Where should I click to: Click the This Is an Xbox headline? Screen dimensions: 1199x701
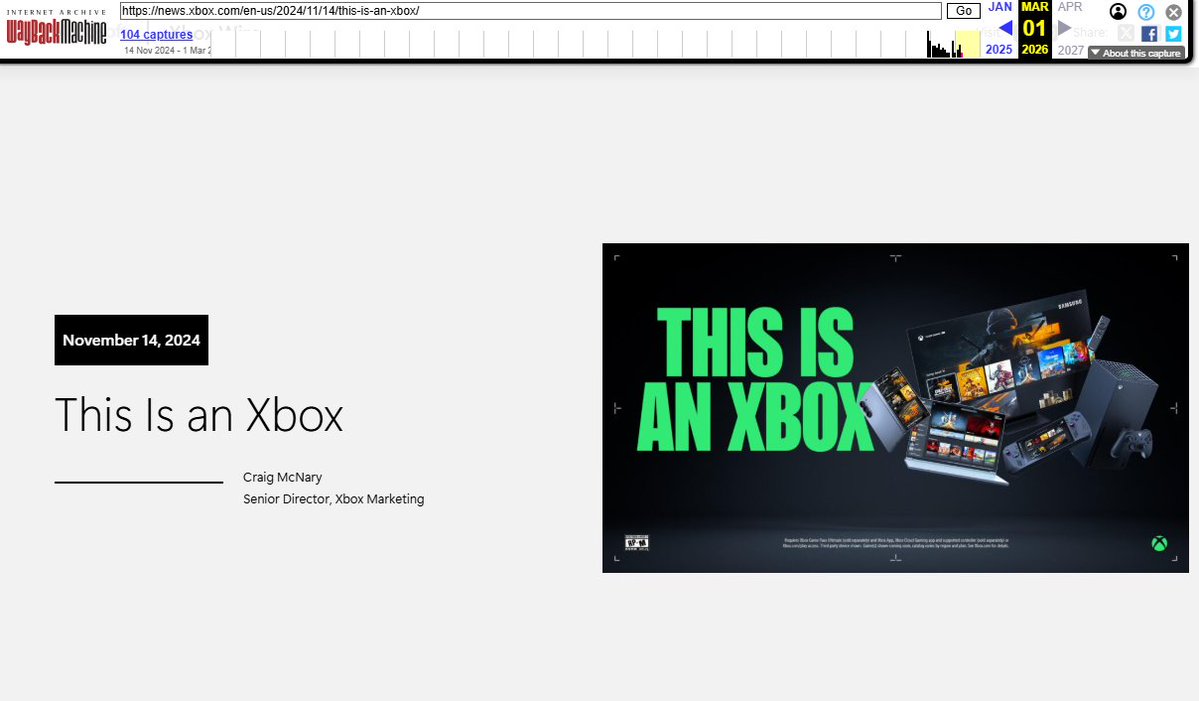click(199, 415)
